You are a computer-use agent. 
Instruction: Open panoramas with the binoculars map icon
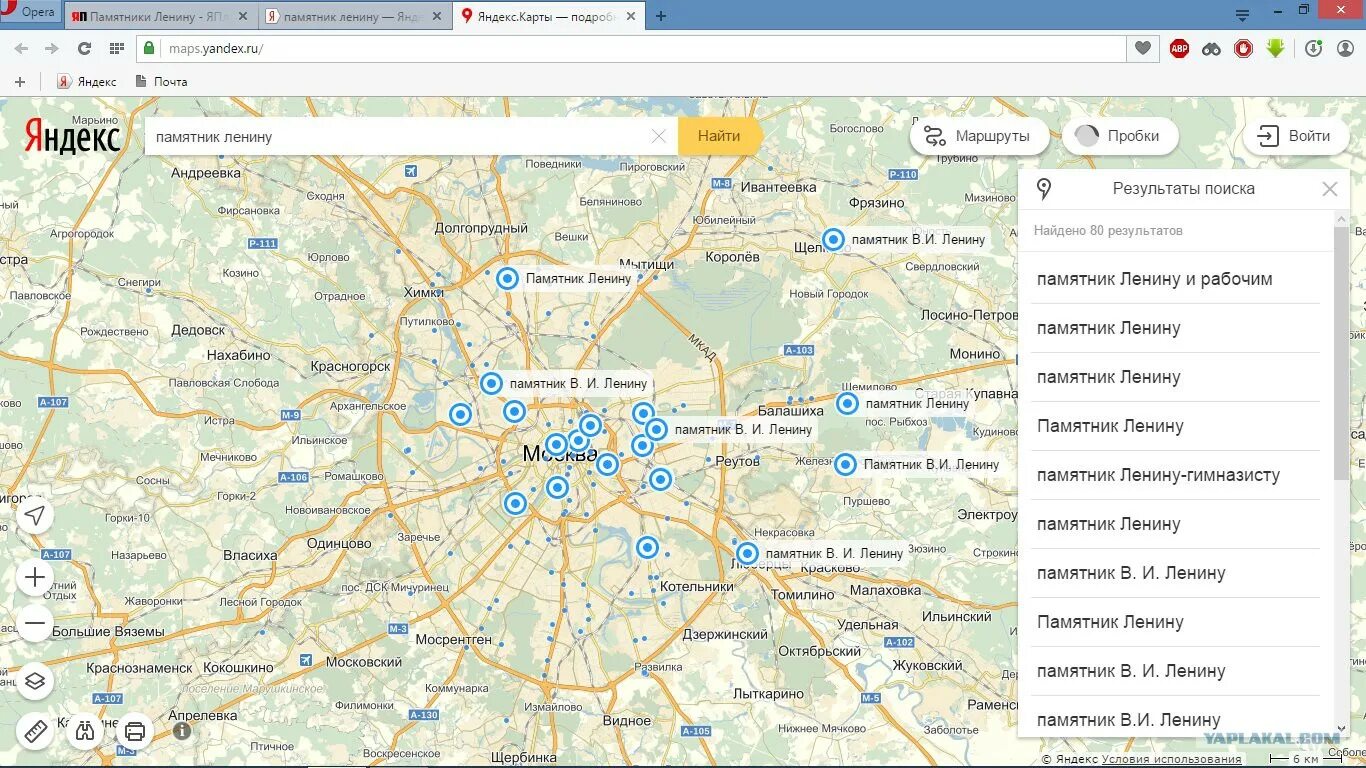(x=85, y=731)
